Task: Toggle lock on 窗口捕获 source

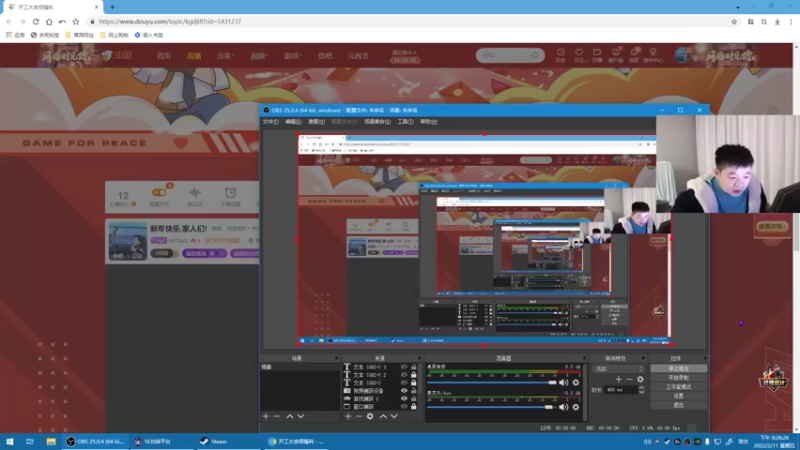Action: coord(414,407)
